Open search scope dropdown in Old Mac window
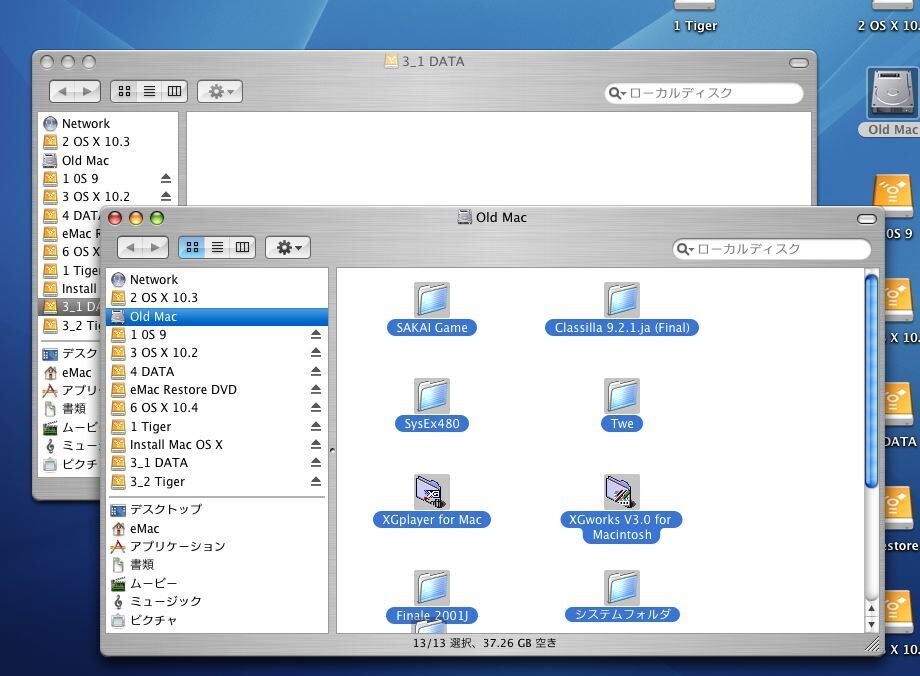920x676 pixels. coord(685,249)
